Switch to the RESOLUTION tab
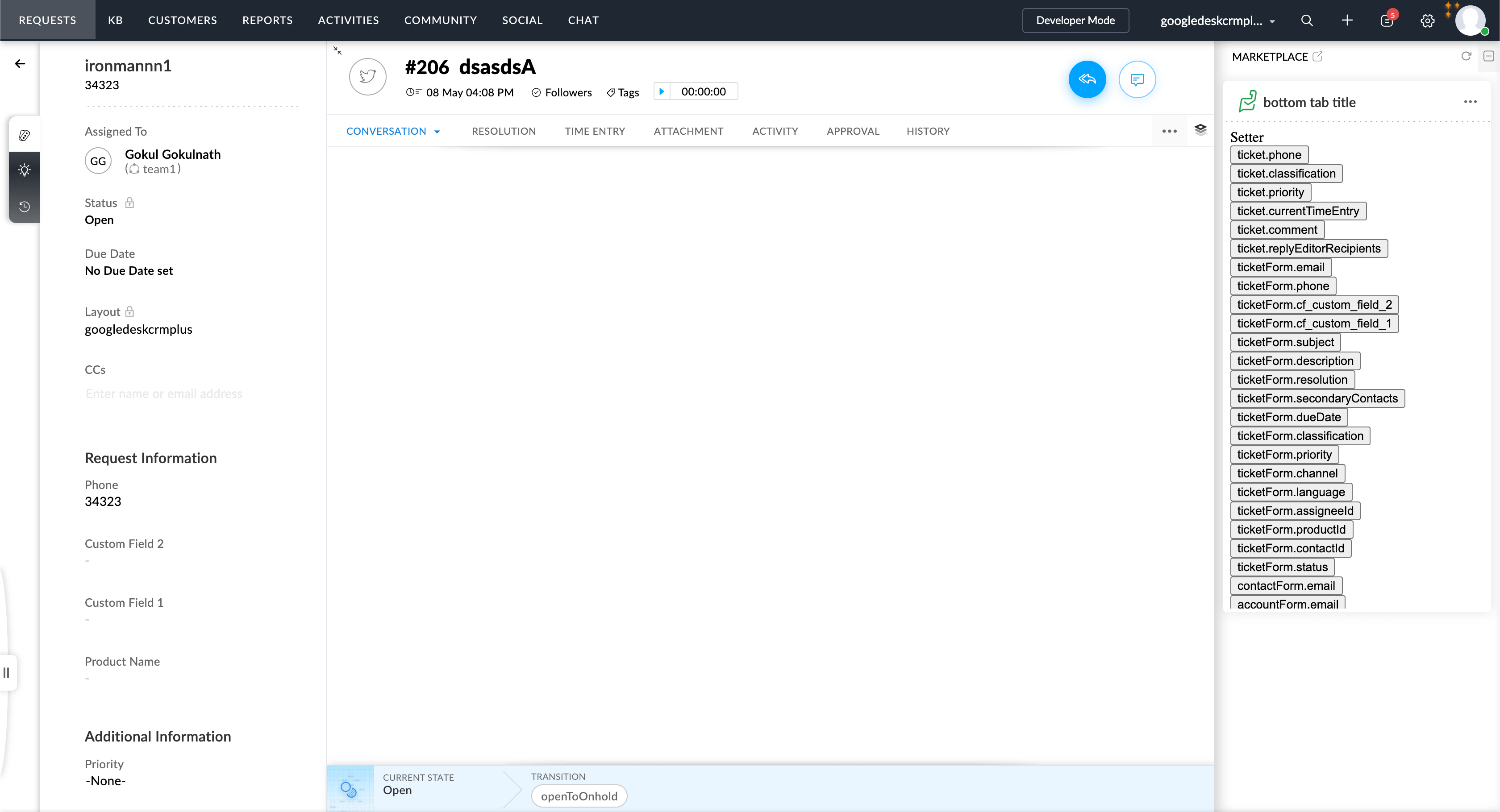The width and height of the screenshot is (1500, 812). click(503, 132)
